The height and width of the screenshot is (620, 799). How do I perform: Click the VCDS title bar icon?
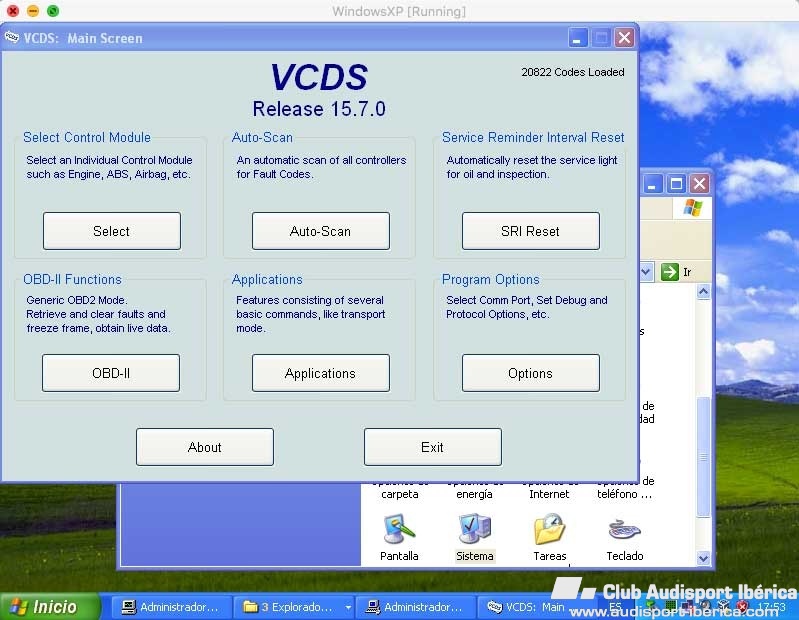point(11,37)
